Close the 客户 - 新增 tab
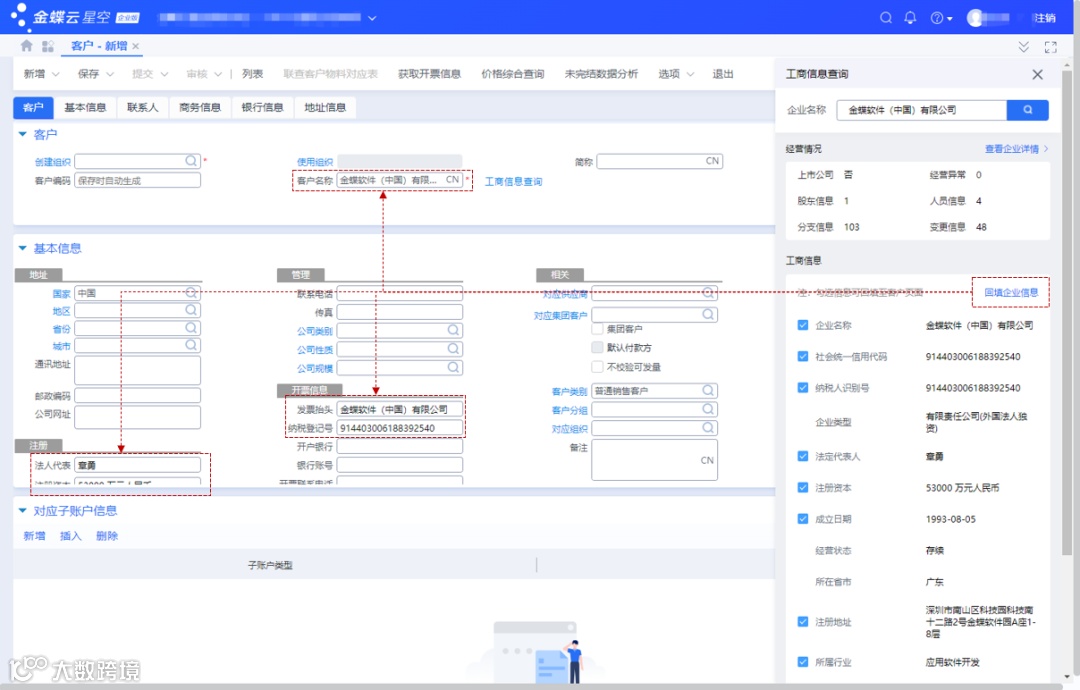Screen dimensions: 1080x690 click(136, 46)
